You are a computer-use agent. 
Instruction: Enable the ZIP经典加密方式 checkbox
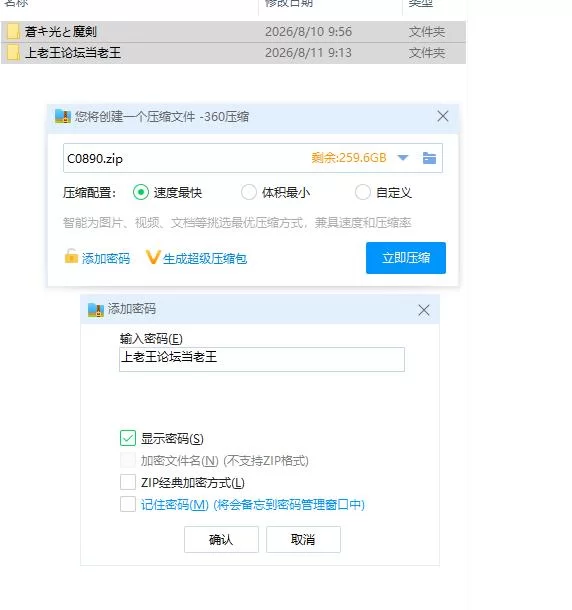coord(128,482)
